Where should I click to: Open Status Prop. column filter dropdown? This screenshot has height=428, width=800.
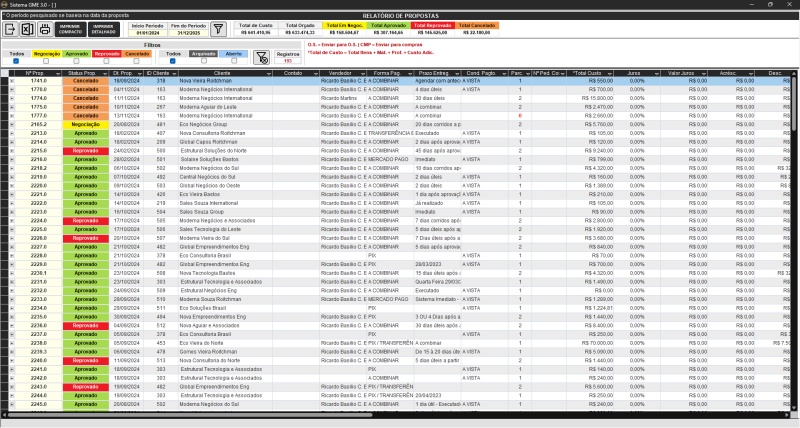tap(104, 73)
